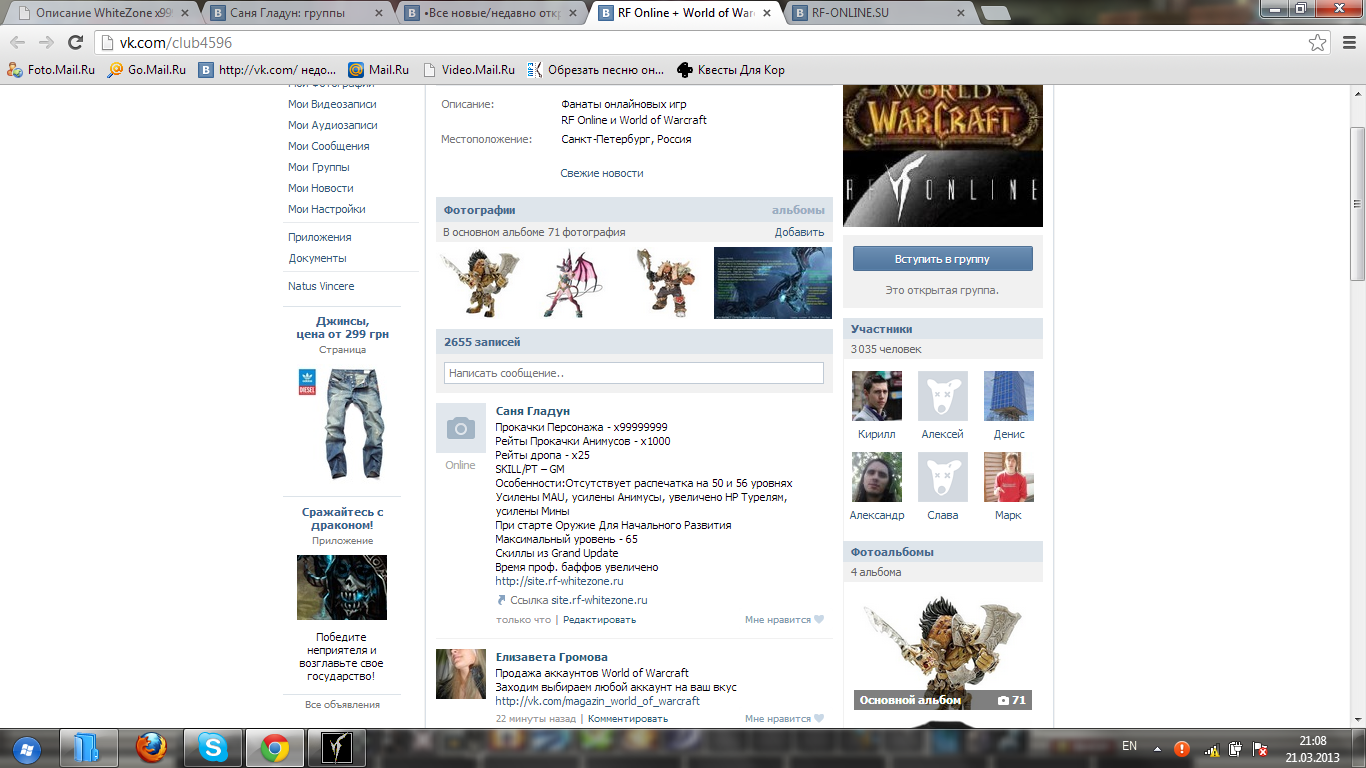Open the альбомы link in the Фотографии header
This screenshot has width=1366, height=768.
click(x=798, y=210)
